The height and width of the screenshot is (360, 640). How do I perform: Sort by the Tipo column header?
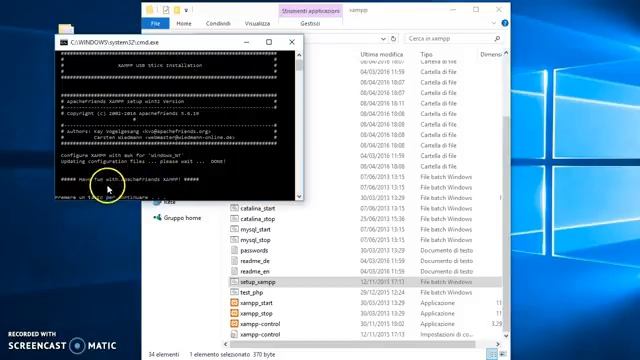[x=427, y=54]
